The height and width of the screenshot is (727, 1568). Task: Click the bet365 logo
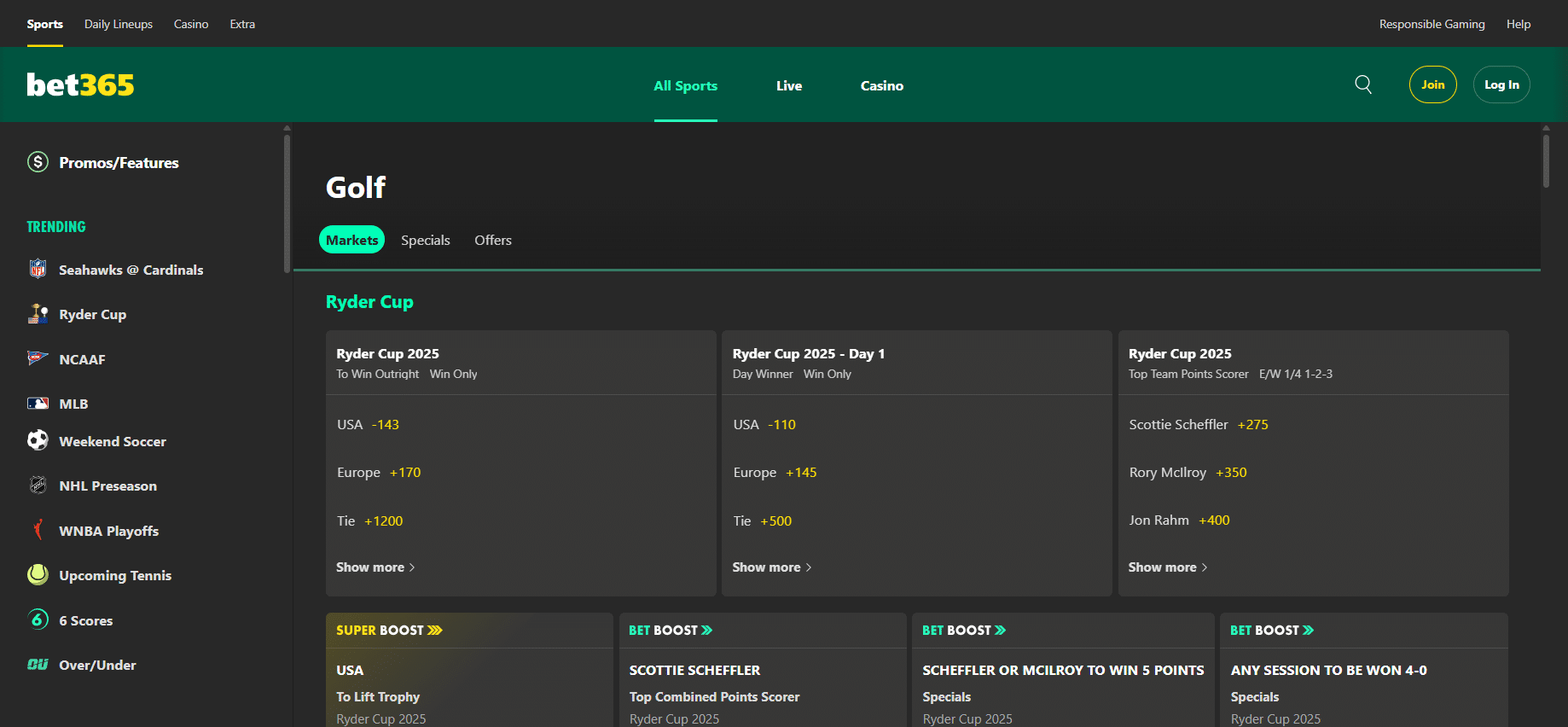click(x=80, y=84)
